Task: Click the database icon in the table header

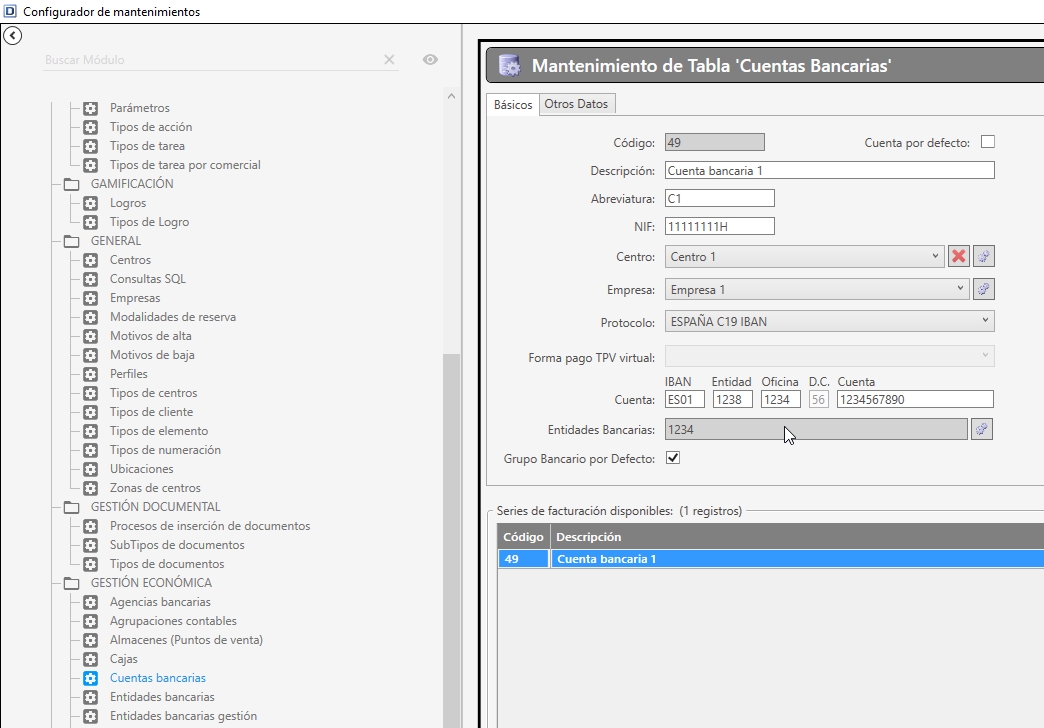Action: click(x=509, y=65)
